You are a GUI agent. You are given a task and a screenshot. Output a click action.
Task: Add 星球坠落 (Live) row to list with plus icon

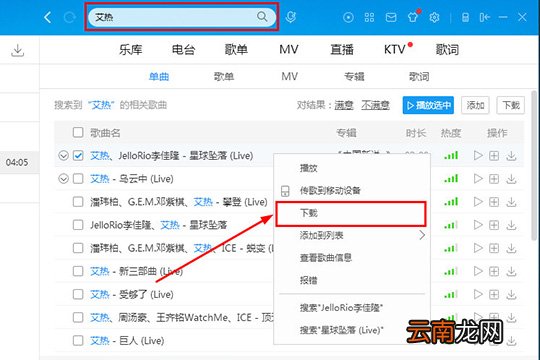coord(494,156)
